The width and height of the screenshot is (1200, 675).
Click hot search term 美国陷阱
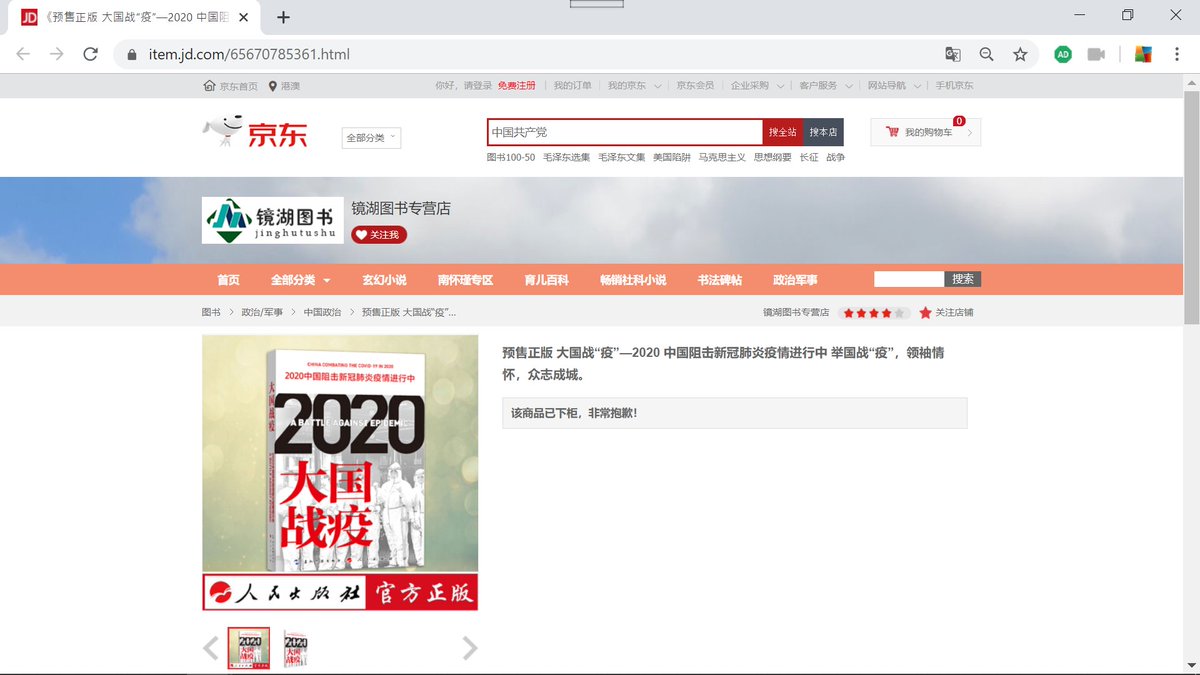click(672, 158)
